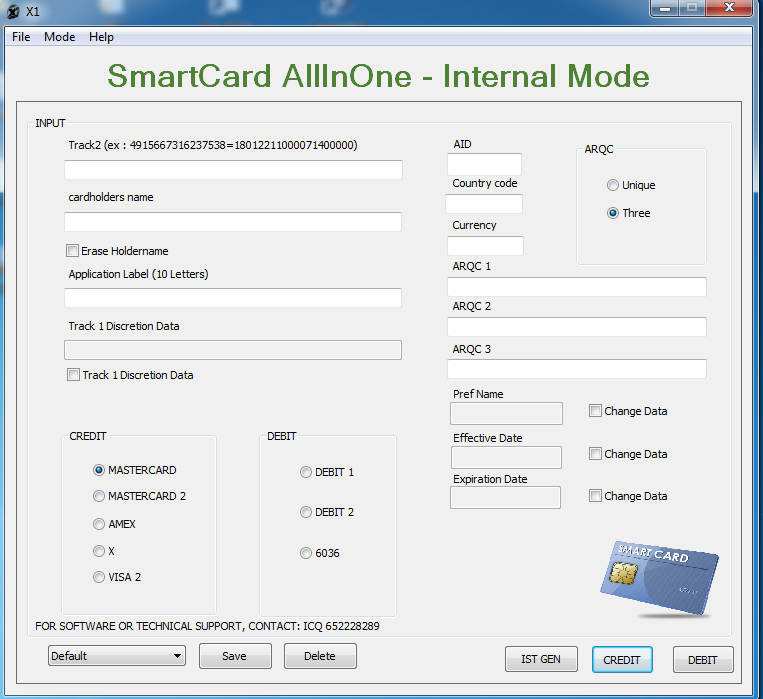This screenshot has height=699, width=763.
Task: Click the ARQC 1 input field
Action: (x=577, y=287)
